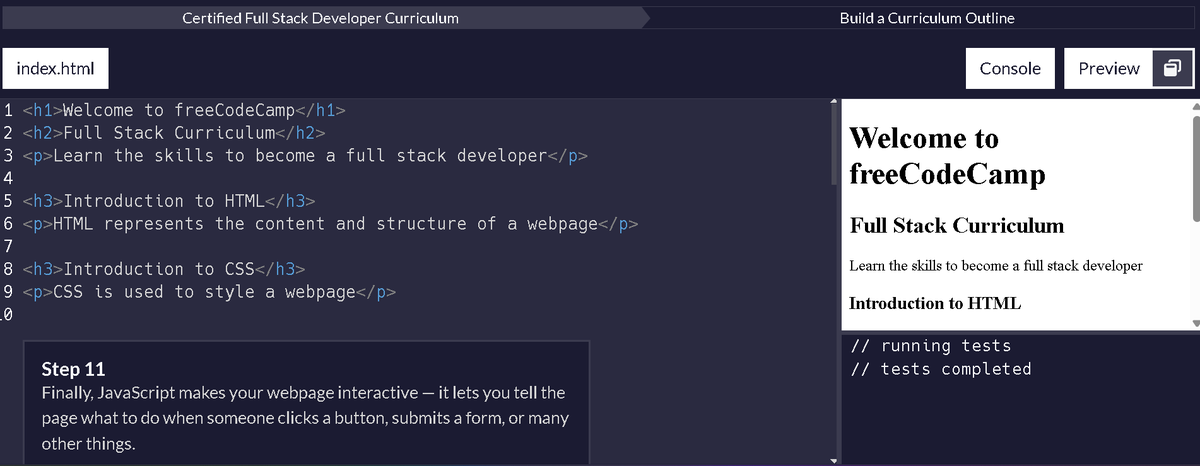
Task: Click code line 5 Introduction to HTML
Action: 169,201
